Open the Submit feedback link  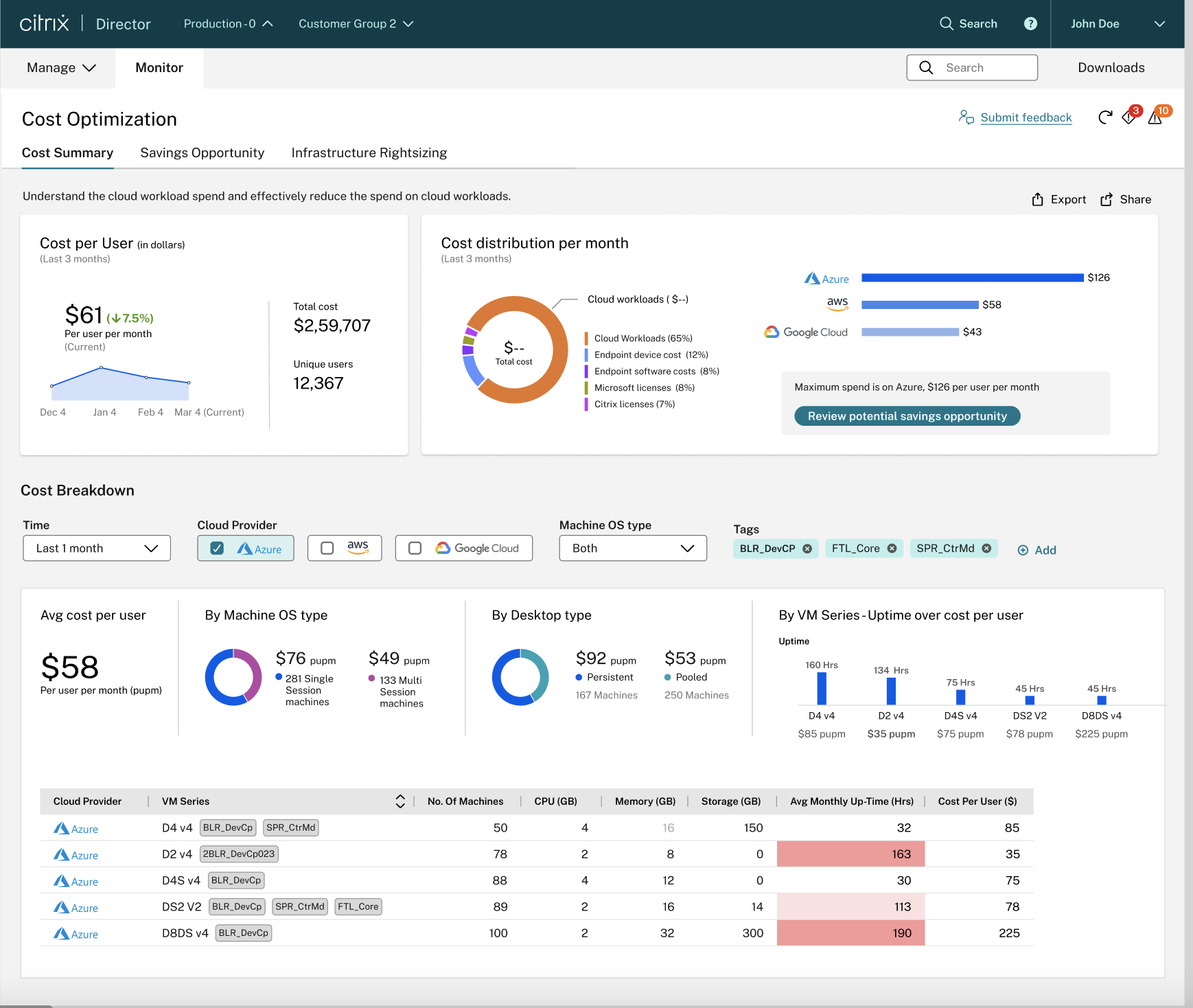point(1026,118)
